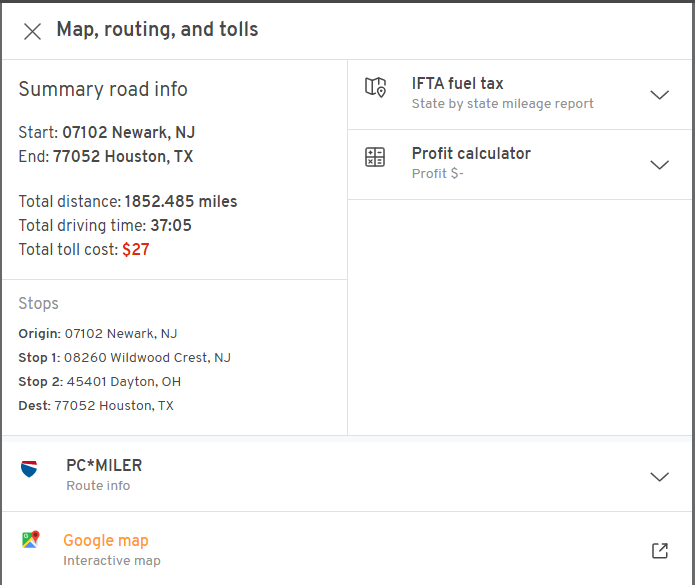Click Stop 1 Wildwood Crest, NJ entry
Screen dimensions: 695x585
click(x=125, y=358)
